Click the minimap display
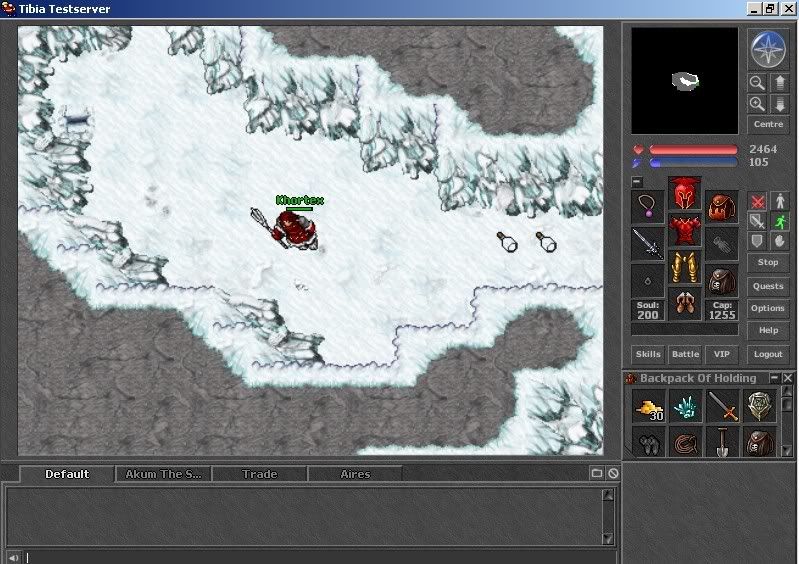Image resolution: width=799 pixels, height=564 pixels. [x=684, y=80]
